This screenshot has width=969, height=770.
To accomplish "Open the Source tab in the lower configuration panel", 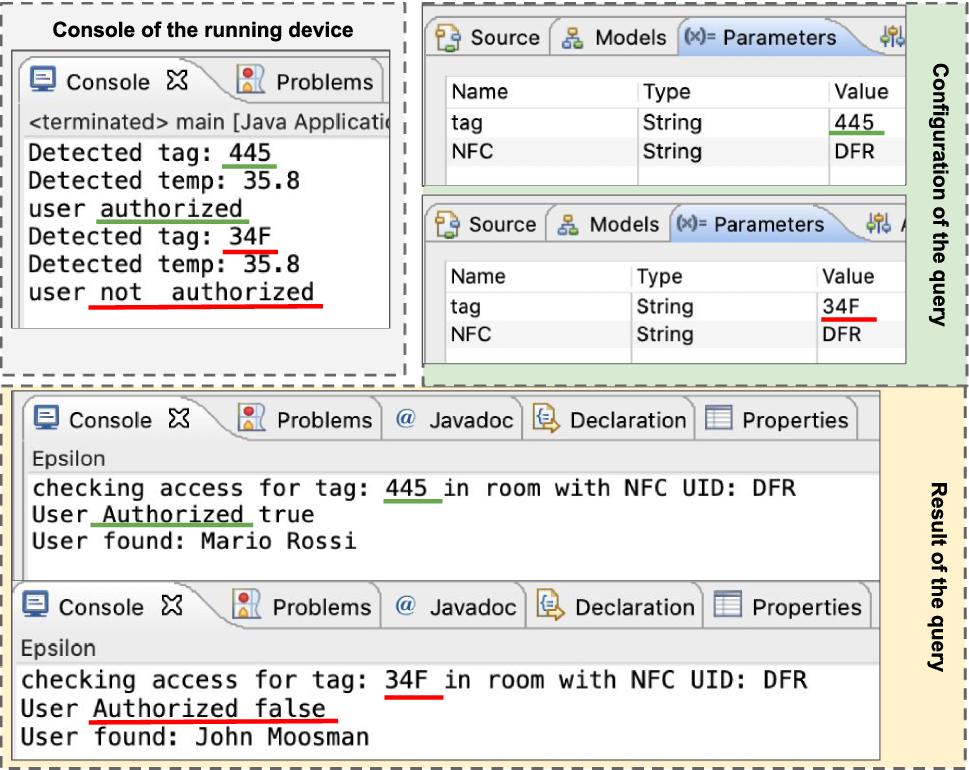I will click(x=485, y=224).
